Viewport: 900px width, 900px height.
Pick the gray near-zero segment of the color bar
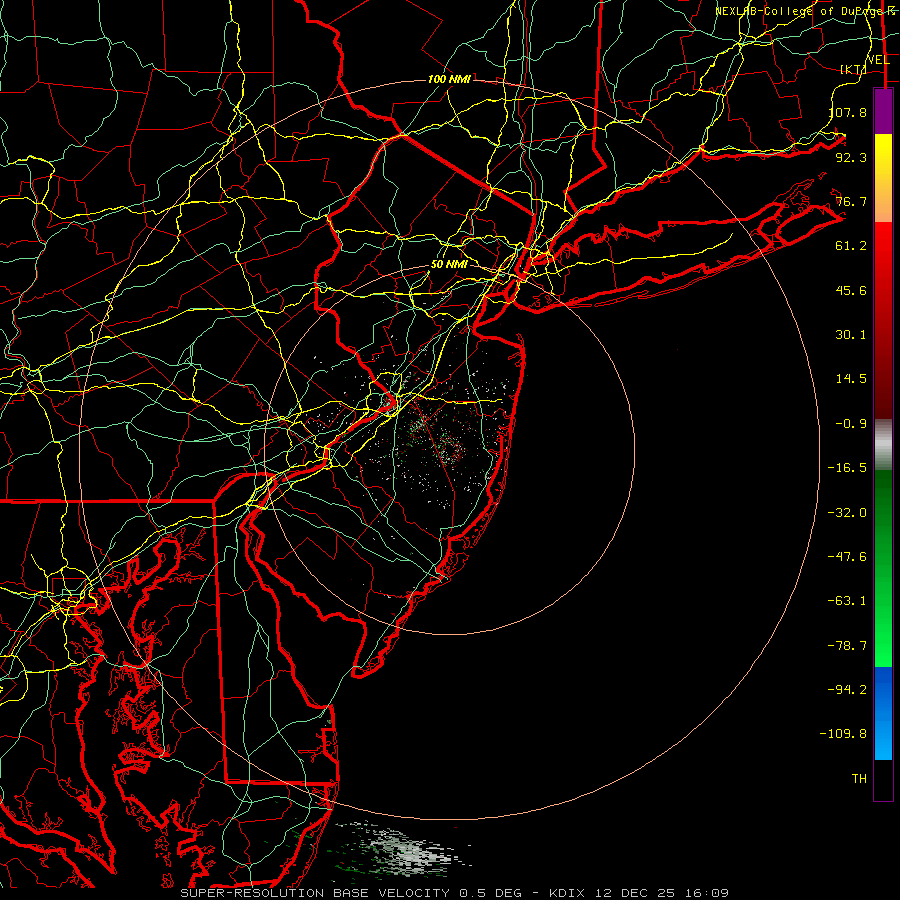[x=883, y=445]
